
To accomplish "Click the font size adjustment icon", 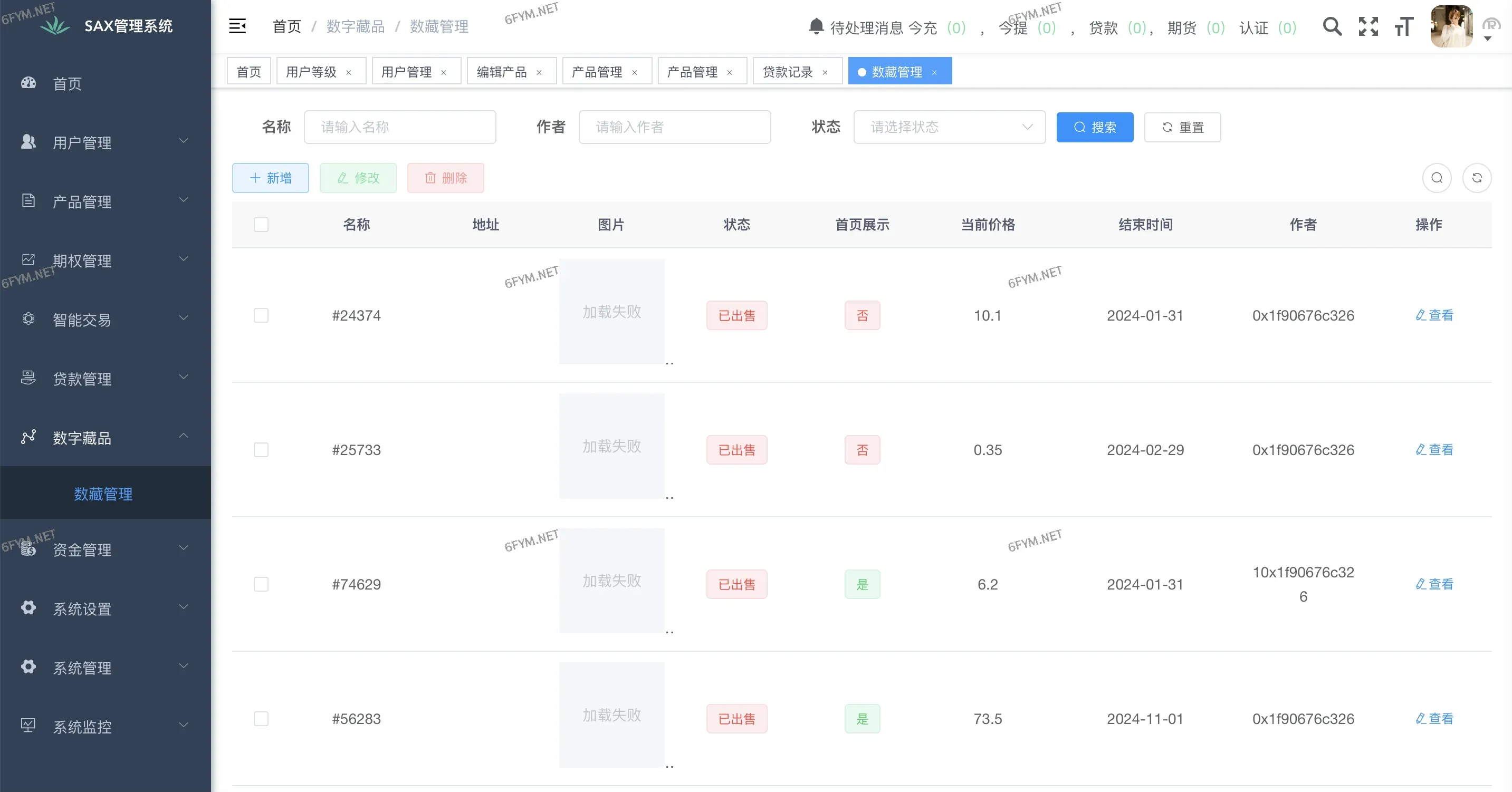I will pyautogui.click(x=1404, y=26).
